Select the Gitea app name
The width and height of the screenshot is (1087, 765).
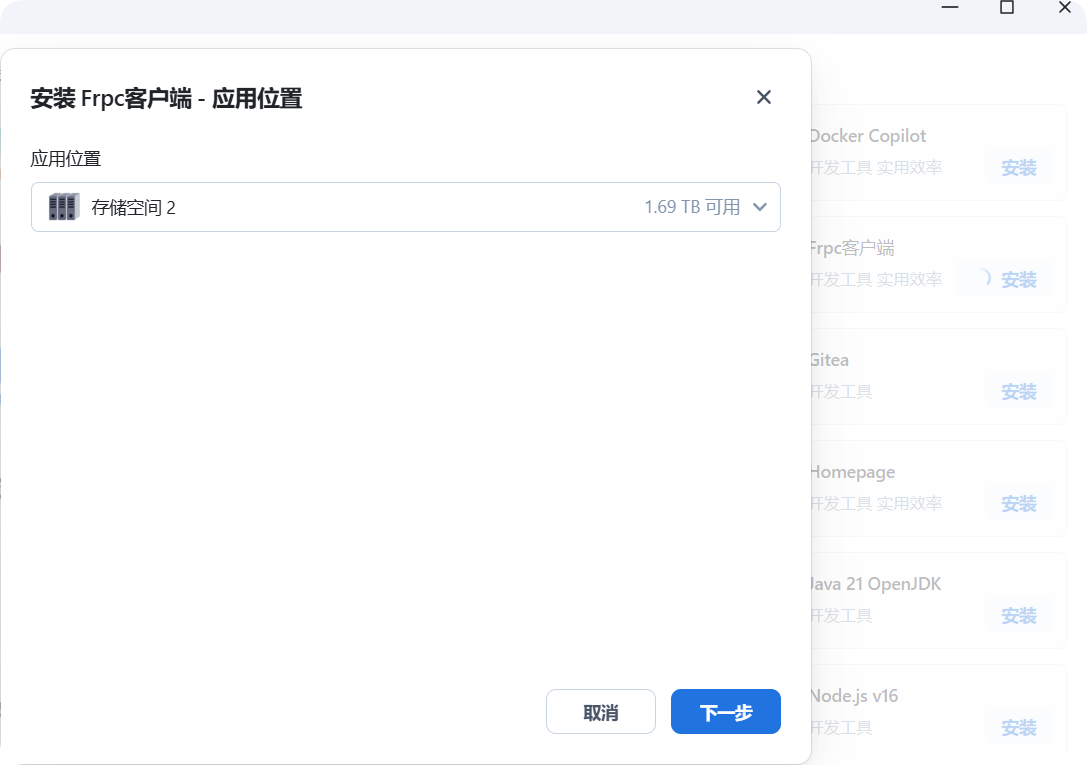point(829,360)
